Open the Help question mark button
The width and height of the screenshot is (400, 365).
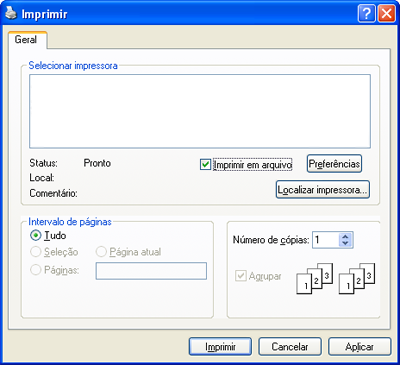pyautogui.click(x=366, y=14)
